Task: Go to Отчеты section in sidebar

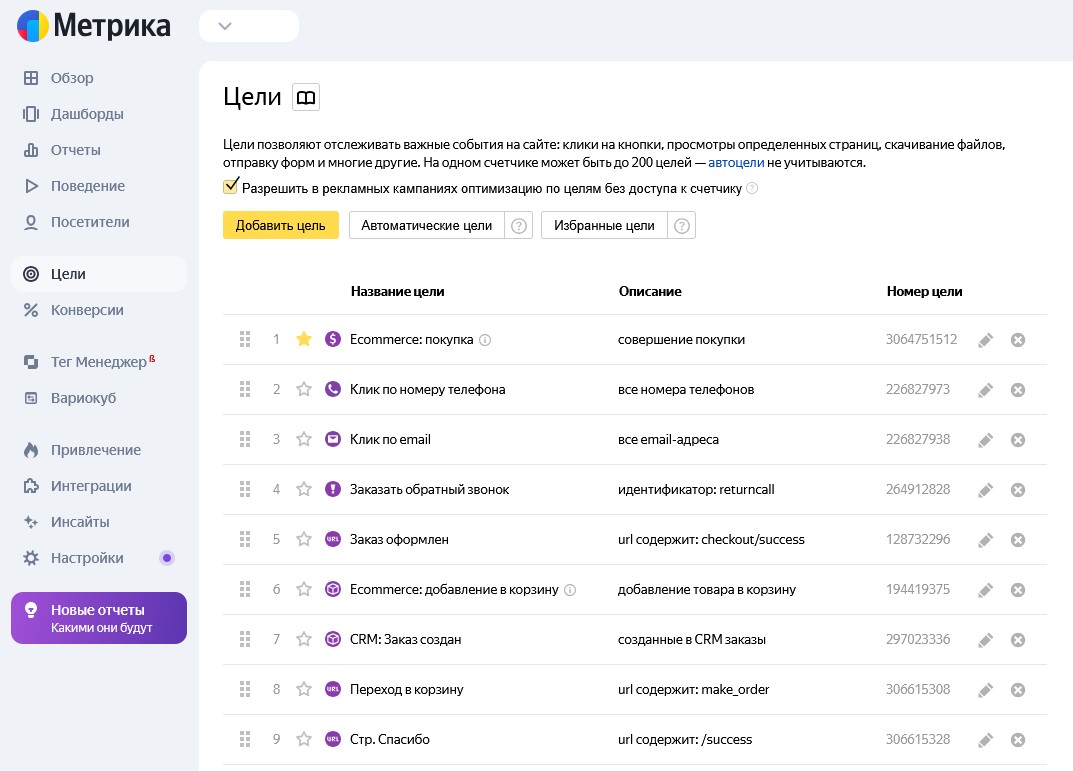Action: pos(76,150)
